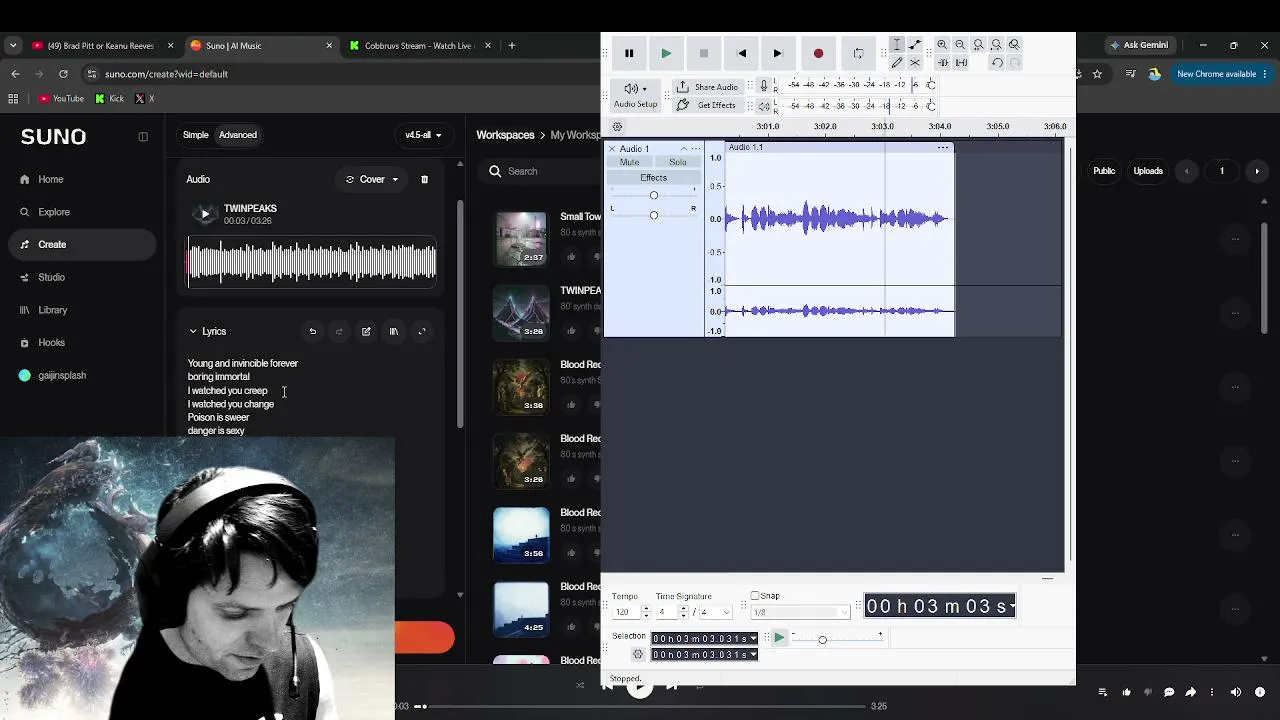Adjust the Audio 1 pan slider
The width and height of the screenshot is (1280, 720).
(654, 215)
